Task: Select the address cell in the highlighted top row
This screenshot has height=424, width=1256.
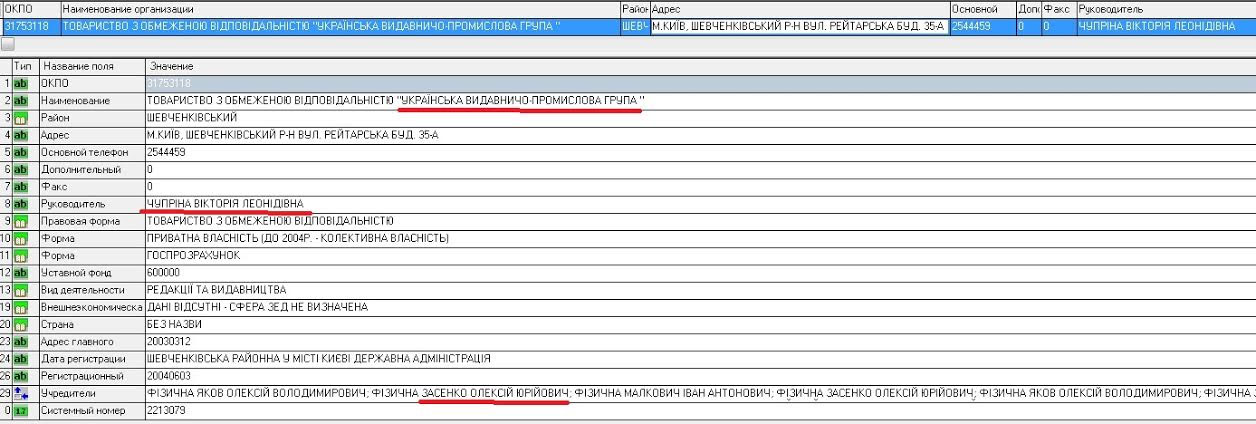Action: 798,26
